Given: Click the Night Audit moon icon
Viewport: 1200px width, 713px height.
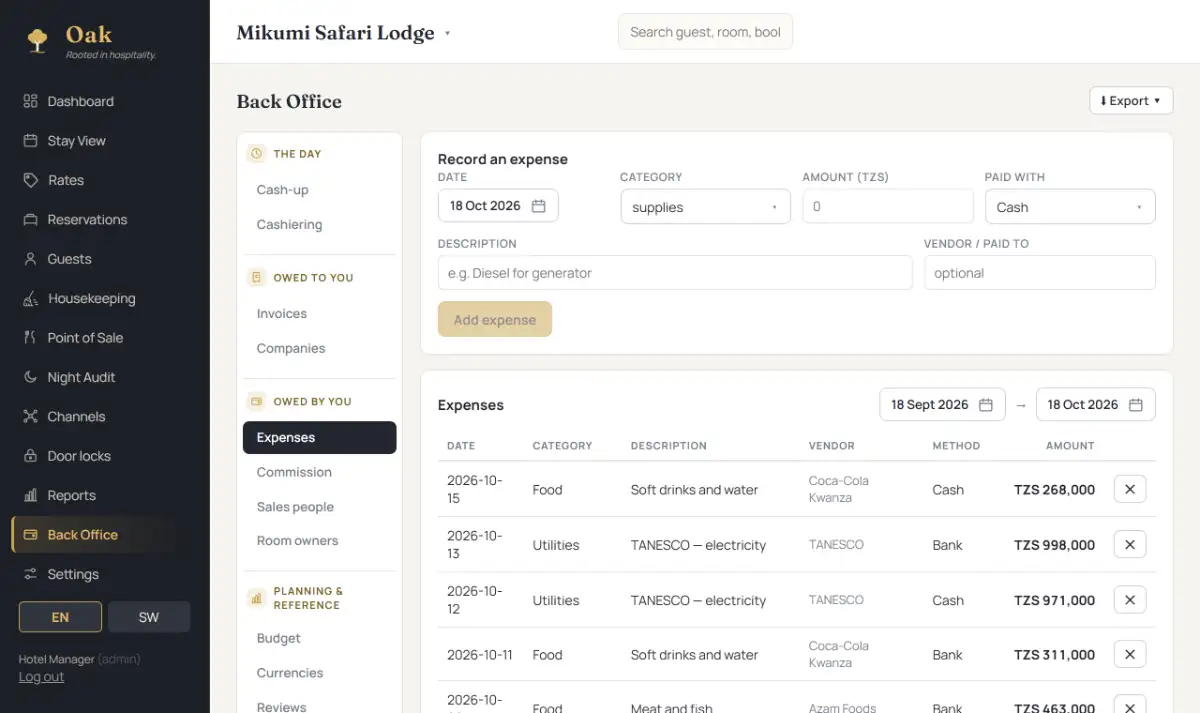Looking at the screenshot, I should (30, 377).
